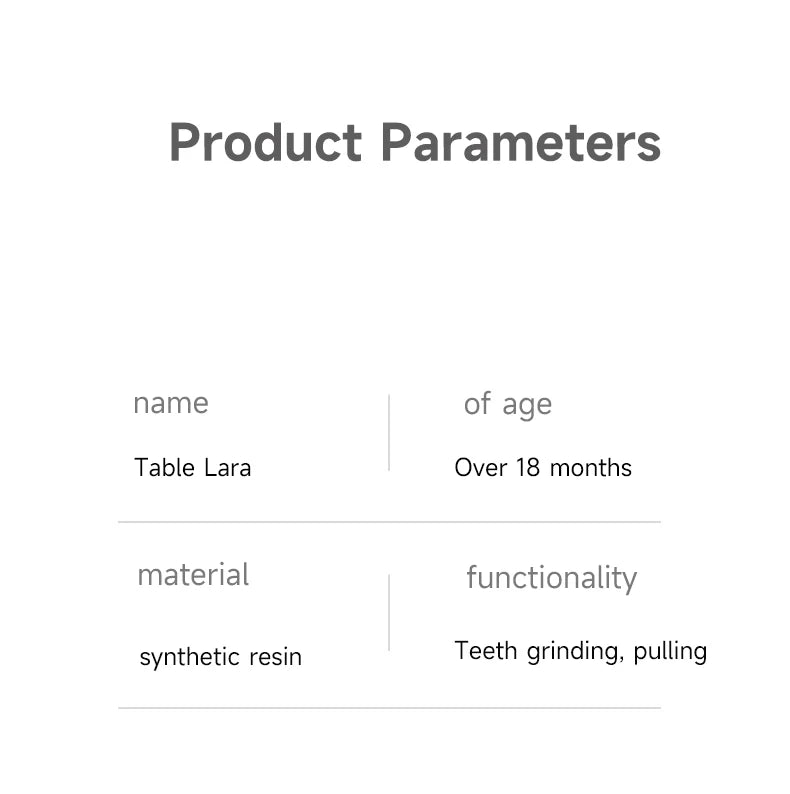This screenshot has height=794, width=790.
Task: Click the word "Product" in the heading
Action: coord(265,142)
